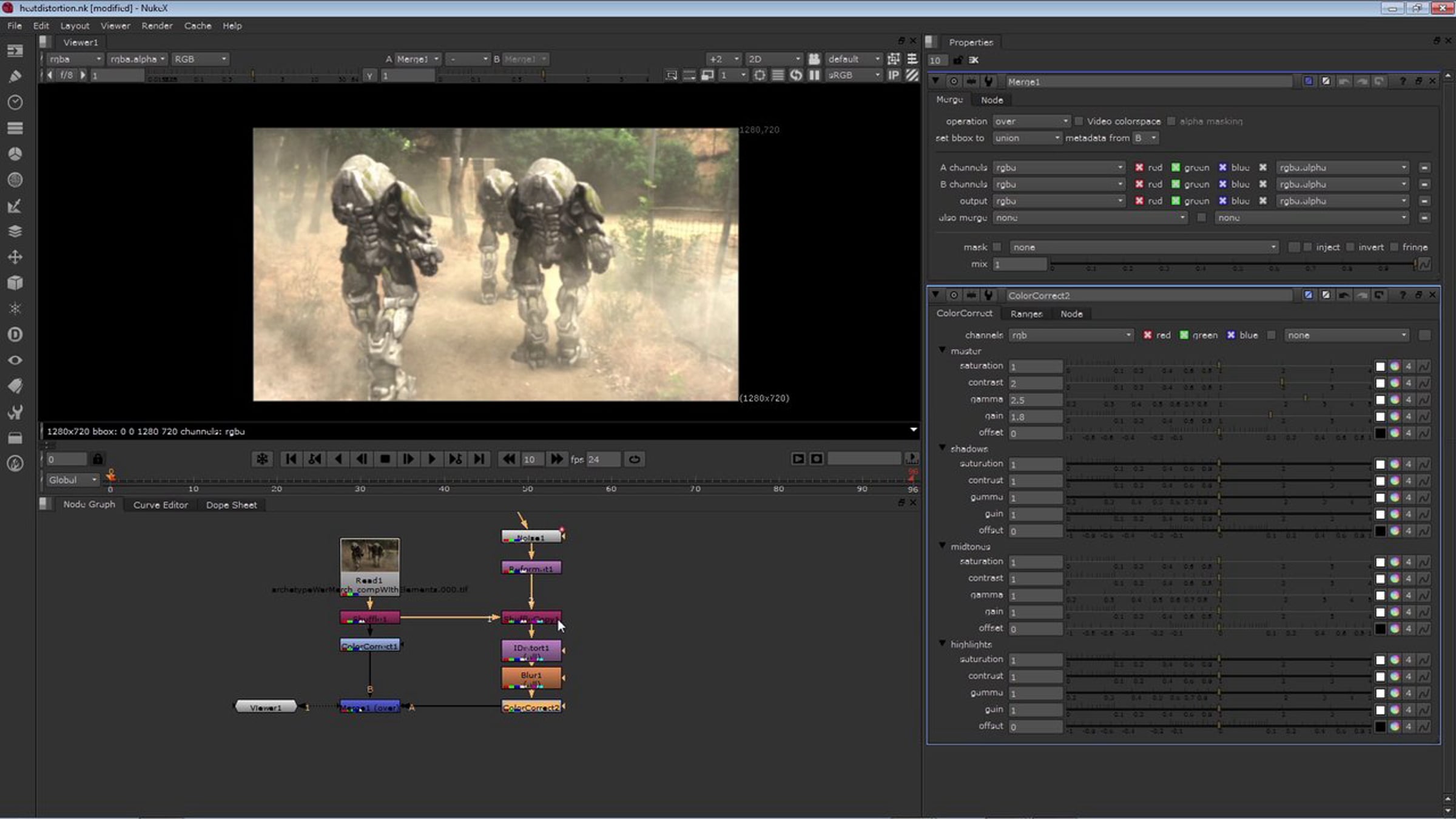Click the master contrast value field
The image size is (1456, 819).
coord(1036,383)
